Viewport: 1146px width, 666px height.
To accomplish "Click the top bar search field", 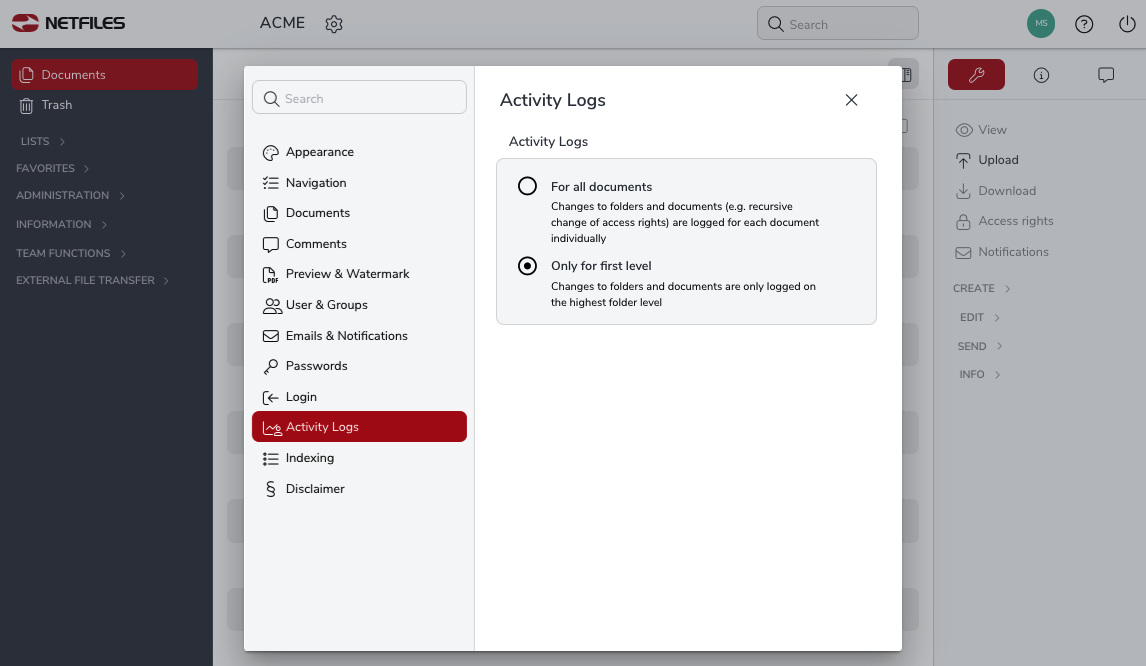I will 838,23.
